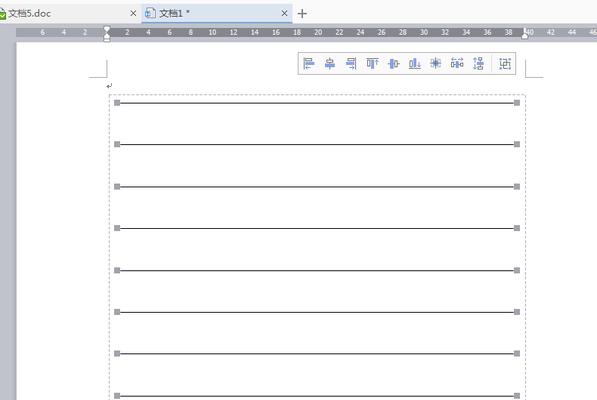Click the Align Bottom icon
597x400 pixels.
coord(415,63)
